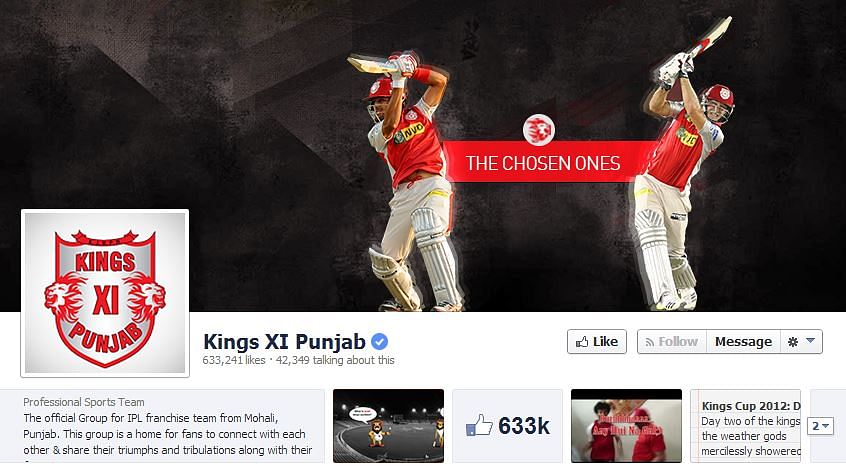Expand the apps row with the 2 dropdown

pos(821,426)
